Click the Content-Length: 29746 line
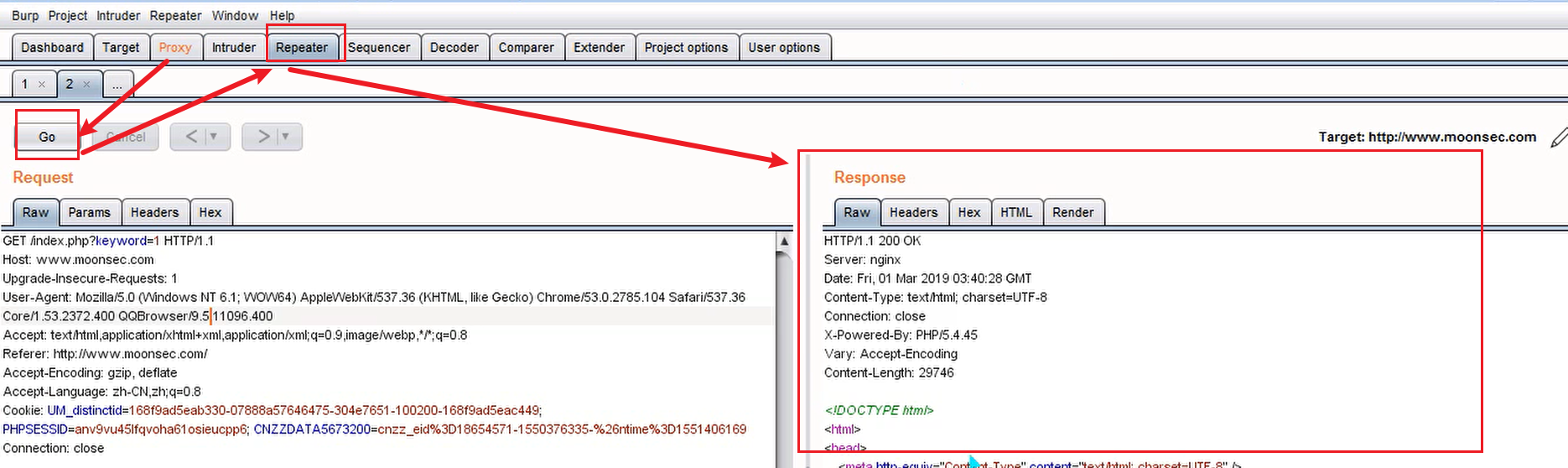Image resolution: width=1568 pixels, height=468 pixels. click(x=889, y=372)
